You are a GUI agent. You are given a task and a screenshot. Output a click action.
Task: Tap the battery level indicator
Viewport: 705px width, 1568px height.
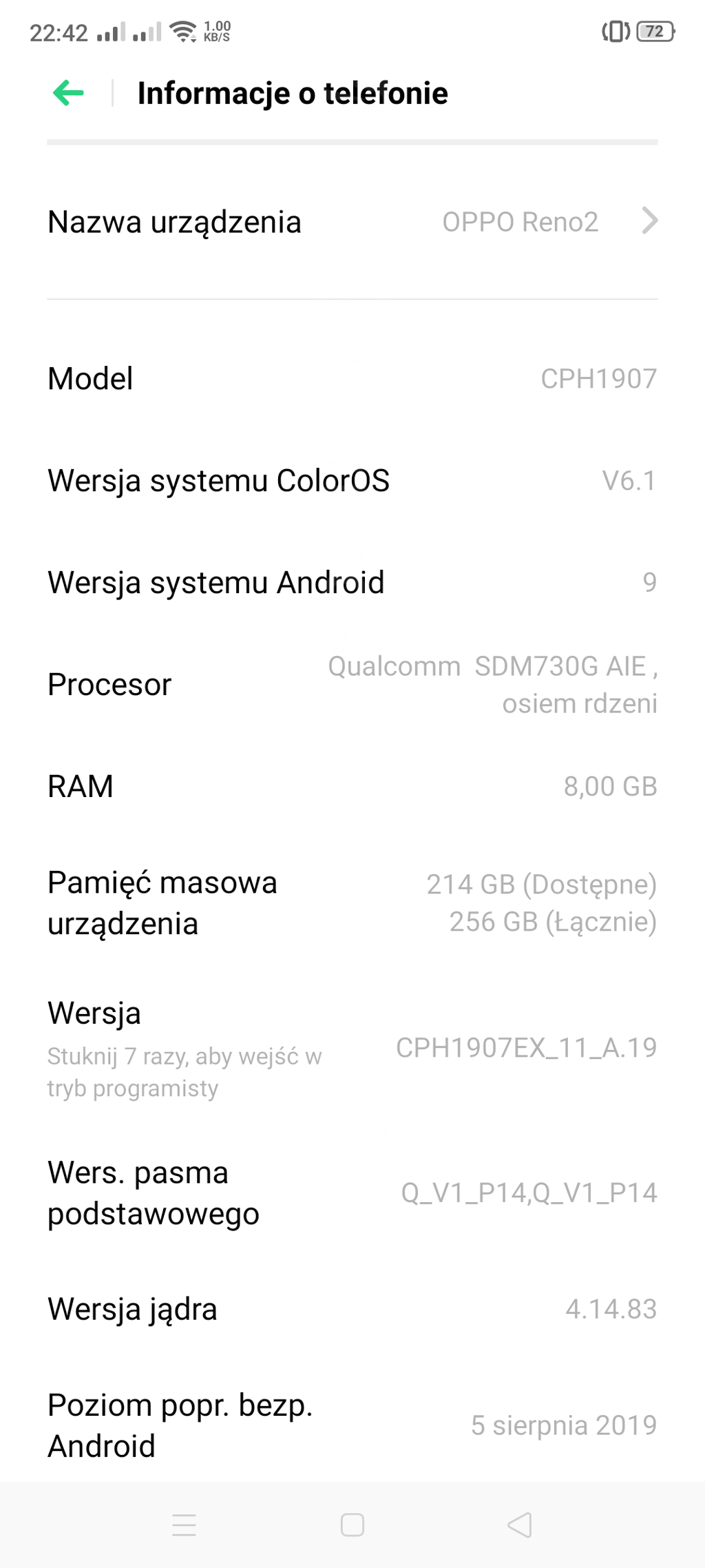coord(655,32)
